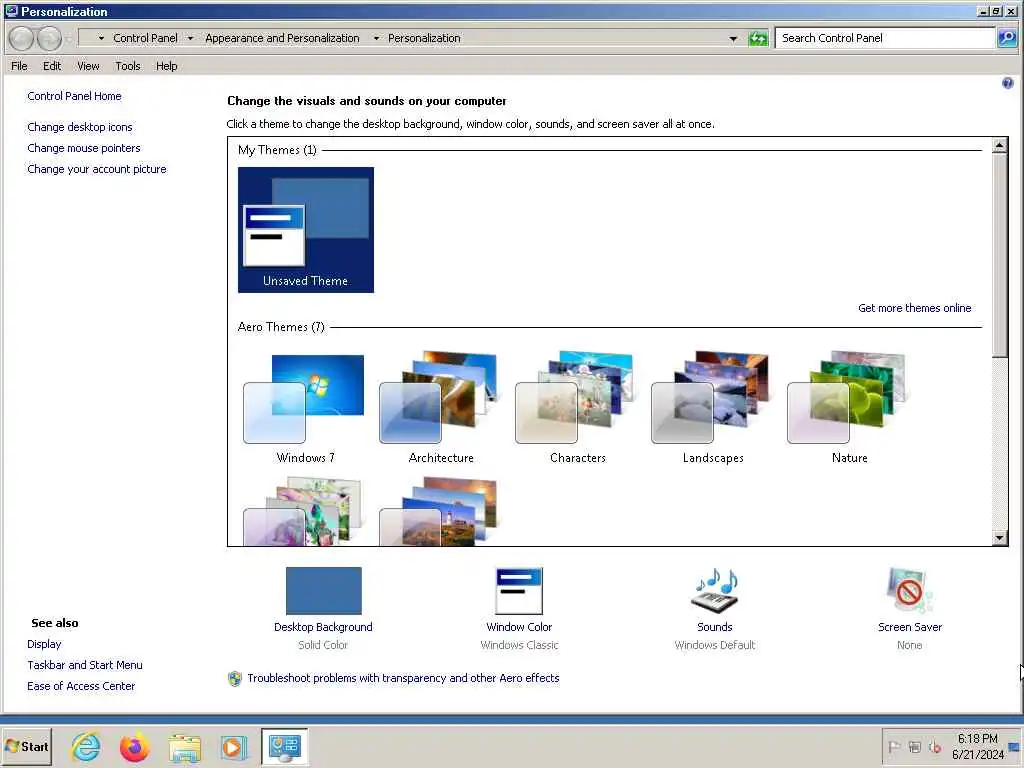The image size is (1024, 768).
Task: Open Windows Explorer from the taskbar
Action: click(x=185, y=748)
